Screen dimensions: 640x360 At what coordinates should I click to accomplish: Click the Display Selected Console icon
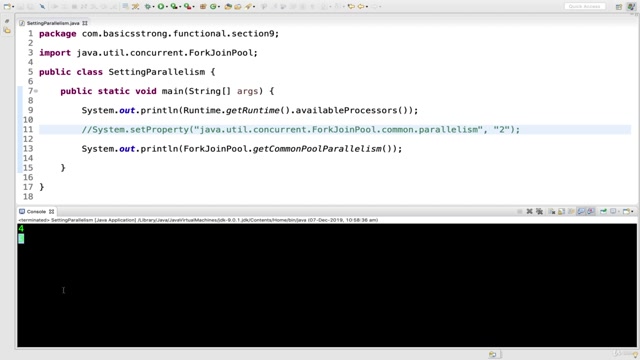613,211
